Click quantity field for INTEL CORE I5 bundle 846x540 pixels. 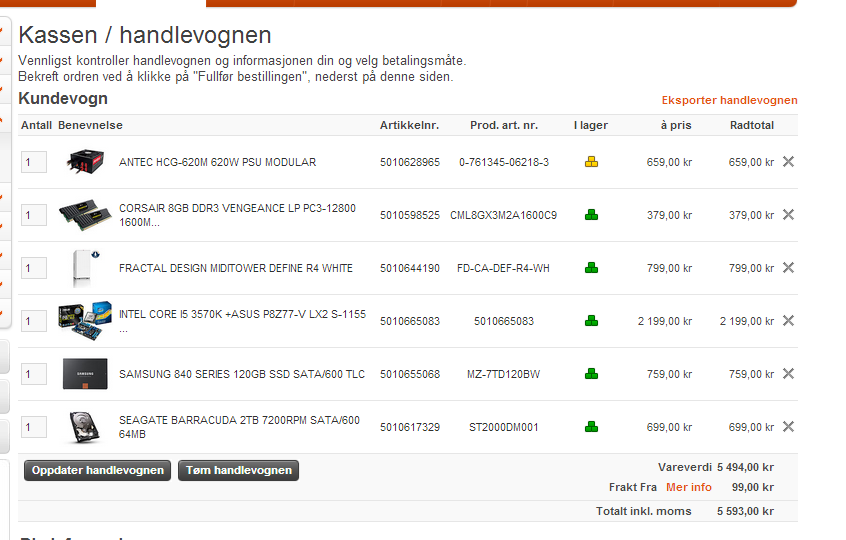click(33, 321)
